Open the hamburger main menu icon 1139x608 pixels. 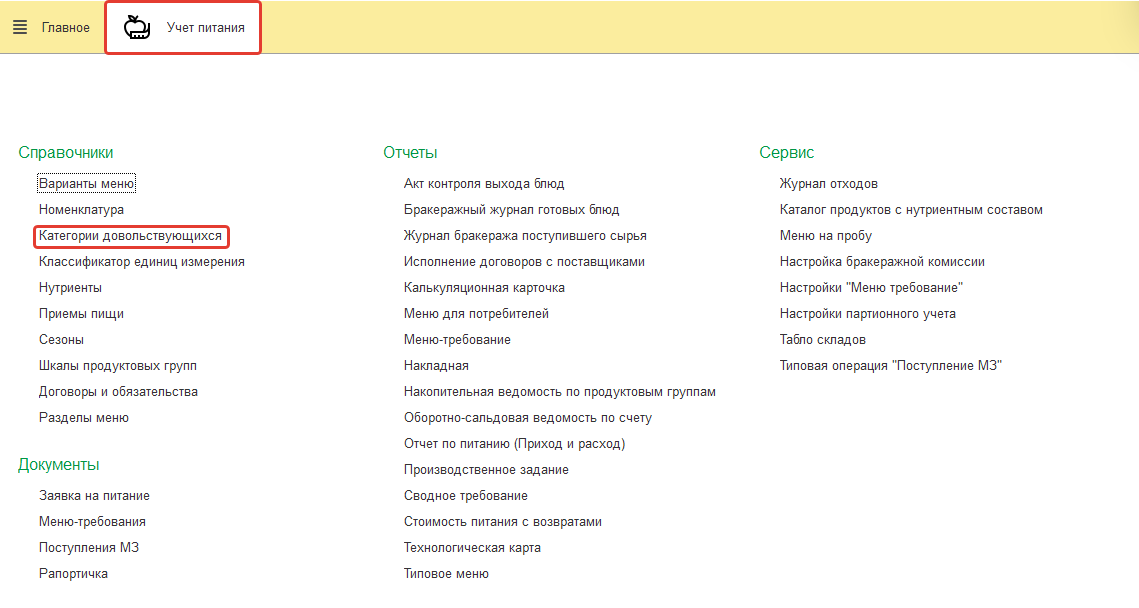[20, 27]
